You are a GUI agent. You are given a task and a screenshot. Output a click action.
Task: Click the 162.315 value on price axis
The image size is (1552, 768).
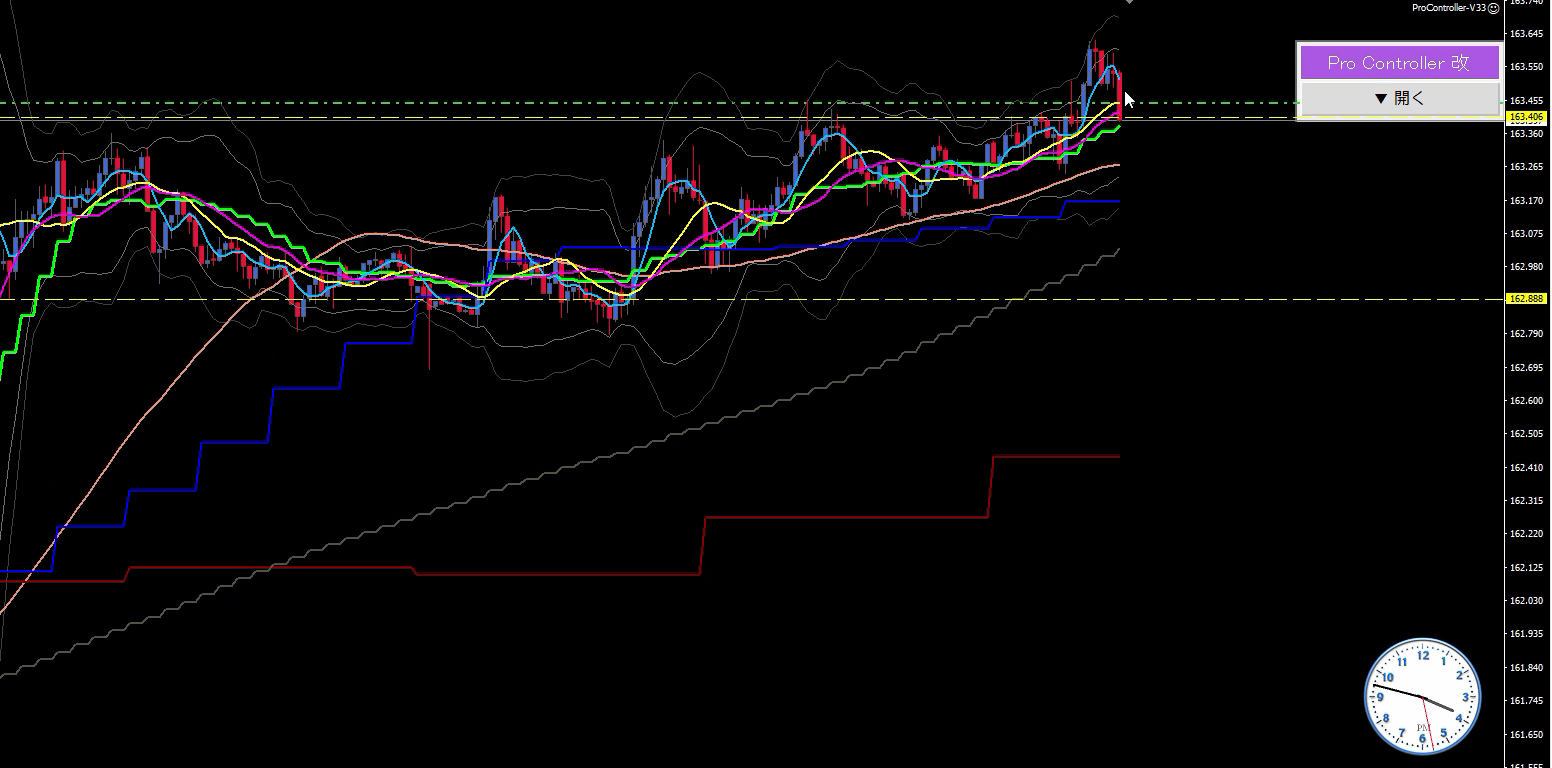[1526, 501]
